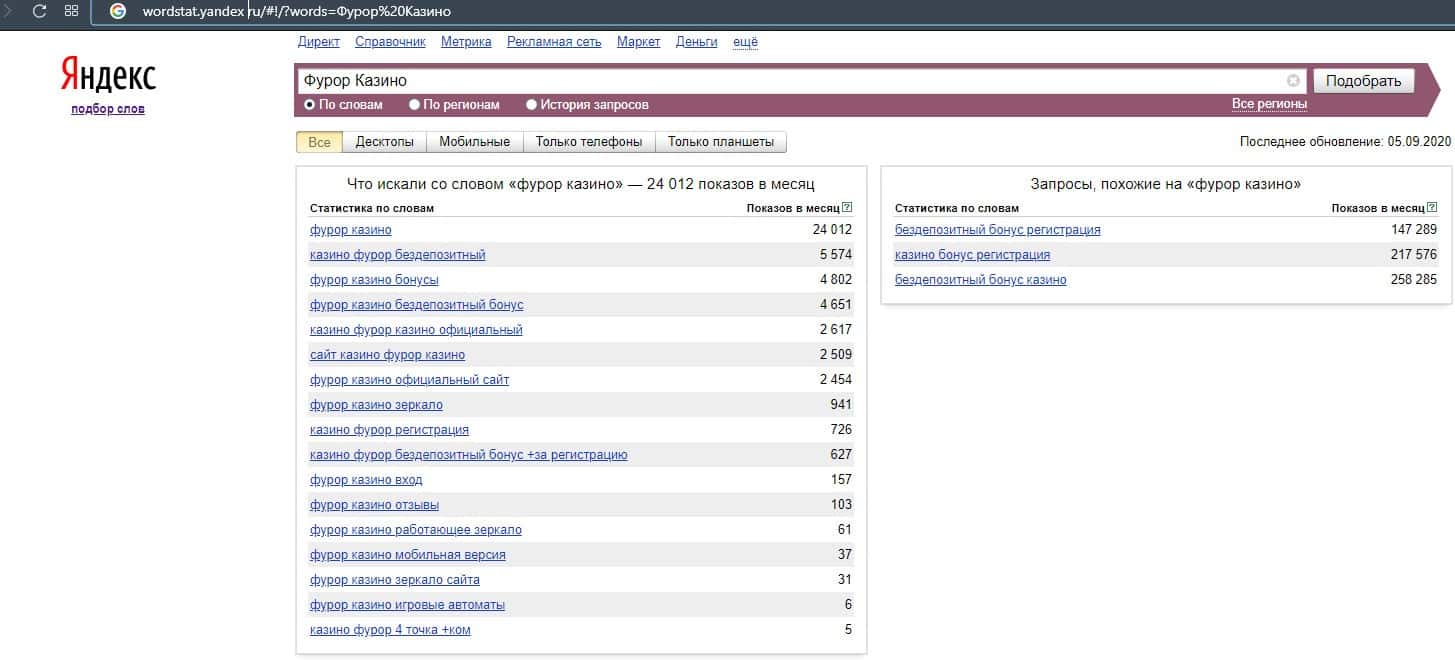Clear the search field with X icon
The image size is (1455, 660).
pos(1293,81)
